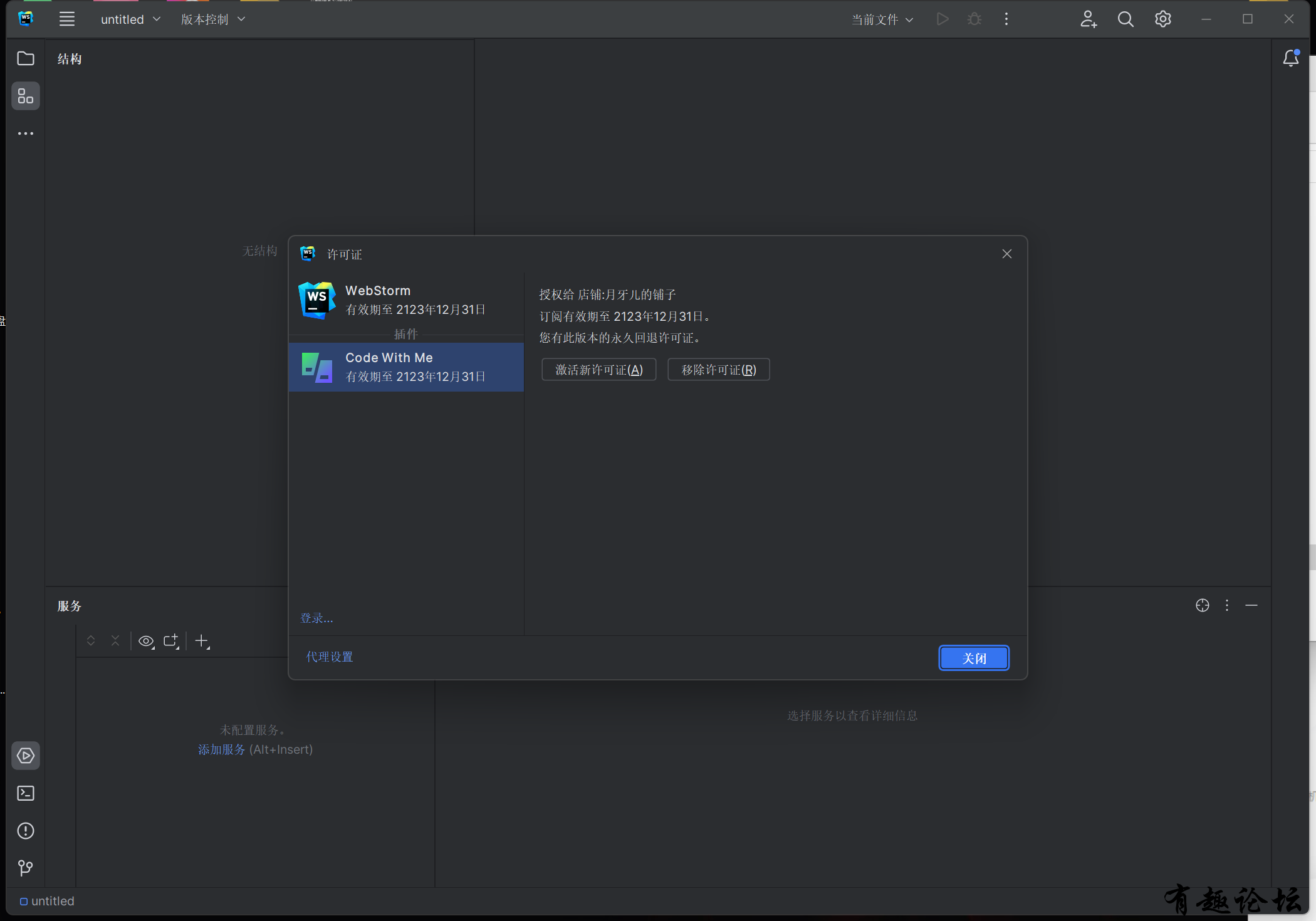Select the WebStorm license entry
Viewport: 1316px width, 921px height.
click(406, 299)
